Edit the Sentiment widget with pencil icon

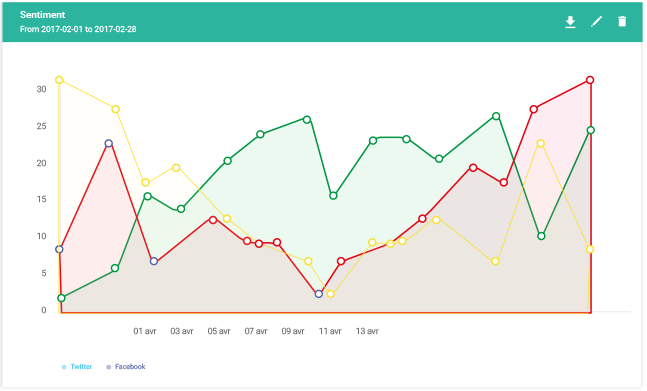pyautogui.click(x=596, y=21)
